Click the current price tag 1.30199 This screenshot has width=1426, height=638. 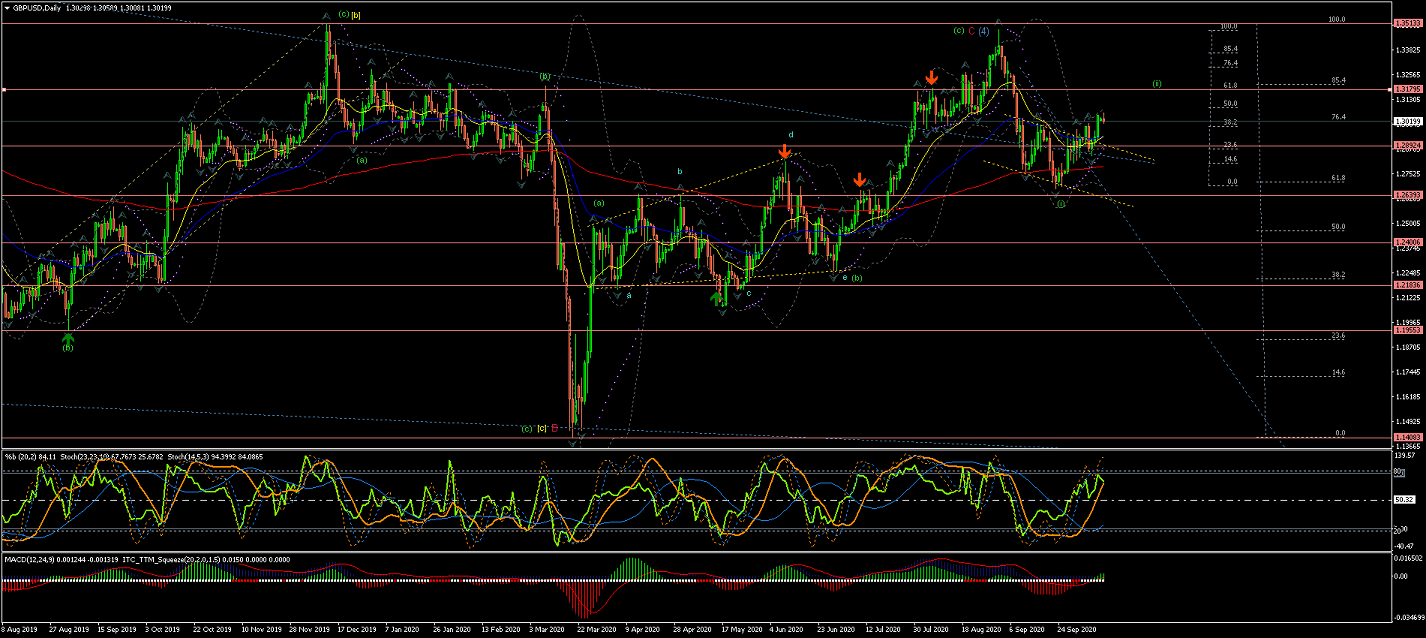(1407, 122)
